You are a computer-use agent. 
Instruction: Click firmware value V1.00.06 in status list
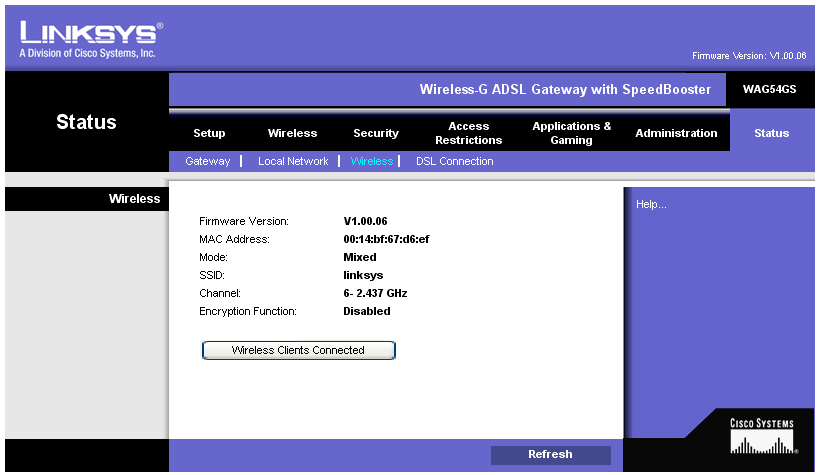[365, 221]
